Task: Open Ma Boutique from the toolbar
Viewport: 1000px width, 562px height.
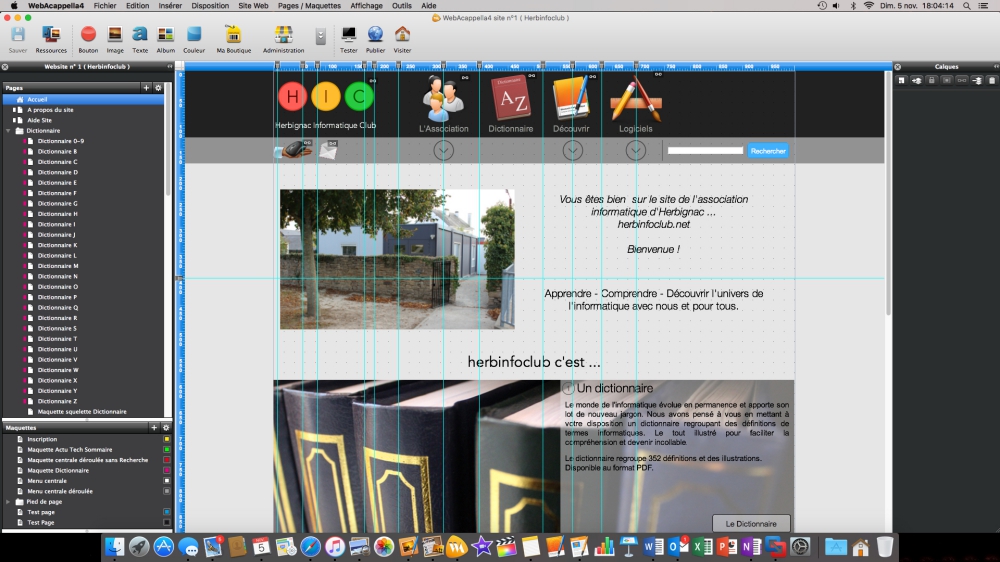Action: click(234, 36)
